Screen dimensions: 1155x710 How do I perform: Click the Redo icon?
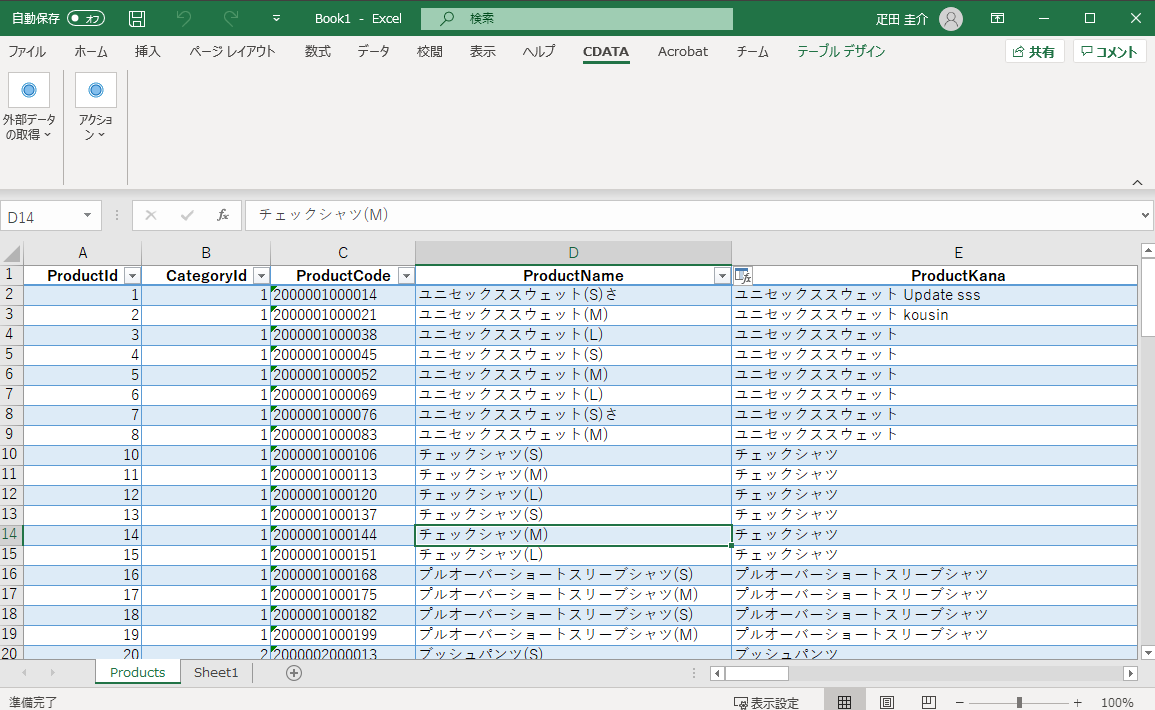(228, 18)
